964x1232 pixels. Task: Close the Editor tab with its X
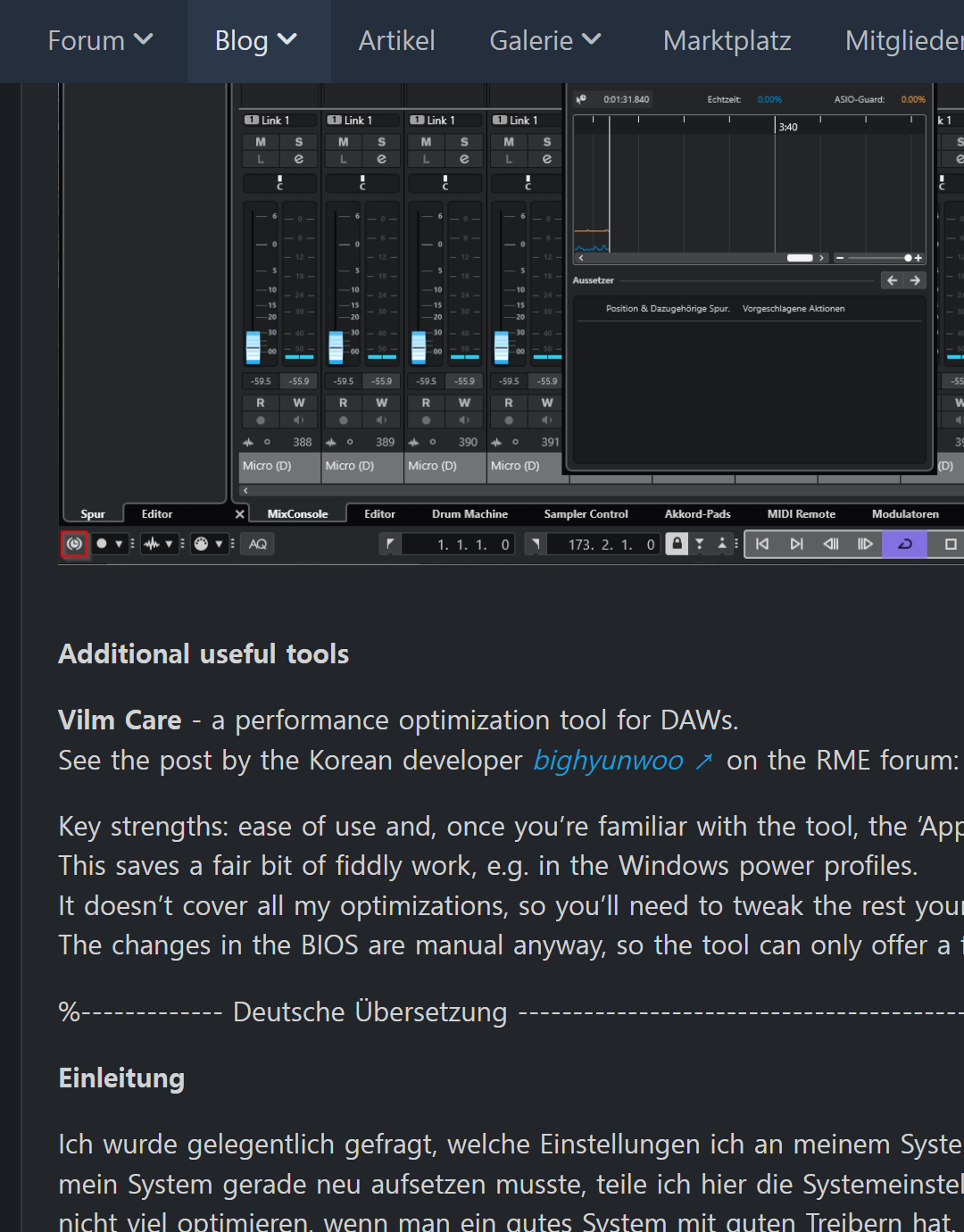pos(238,513)
